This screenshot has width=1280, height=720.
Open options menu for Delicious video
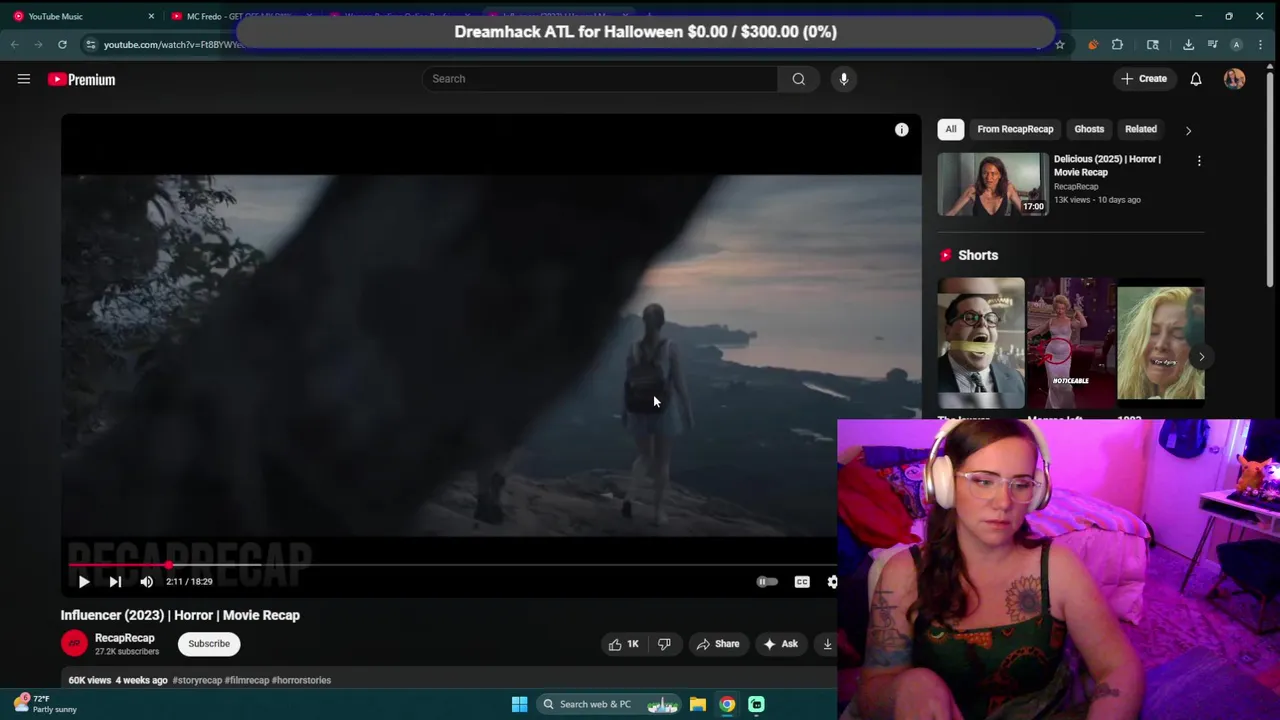point(1199,160)
